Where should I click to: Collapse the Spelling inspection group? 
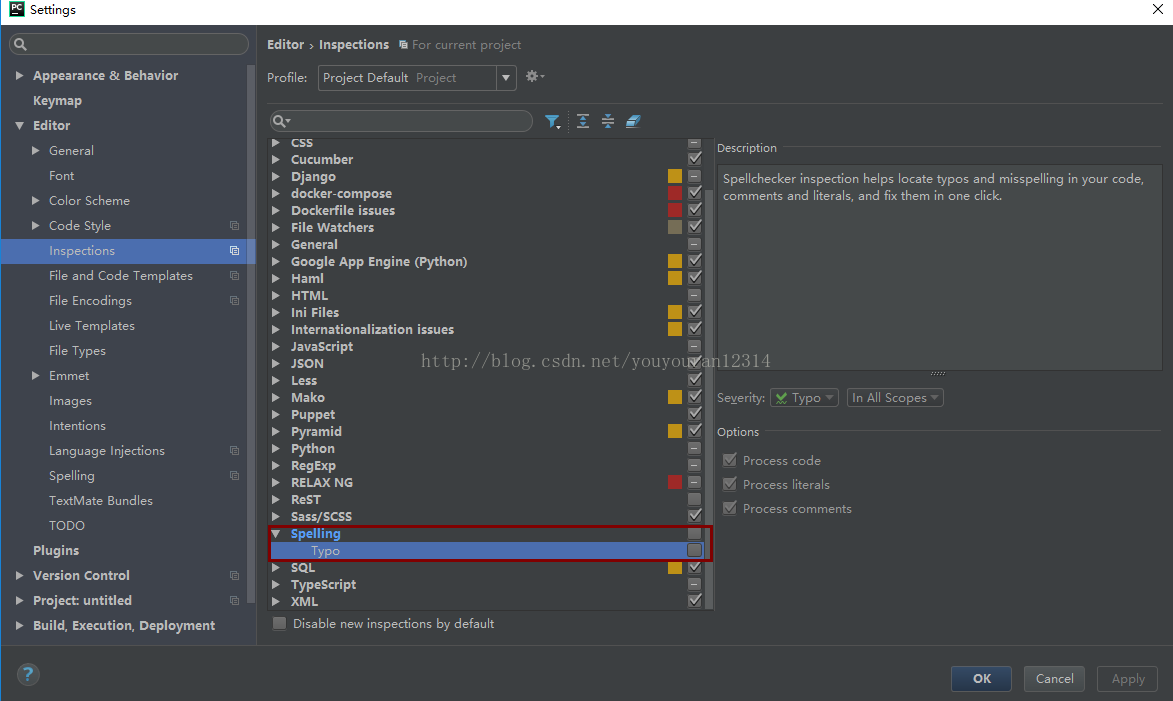click(276, 533)
